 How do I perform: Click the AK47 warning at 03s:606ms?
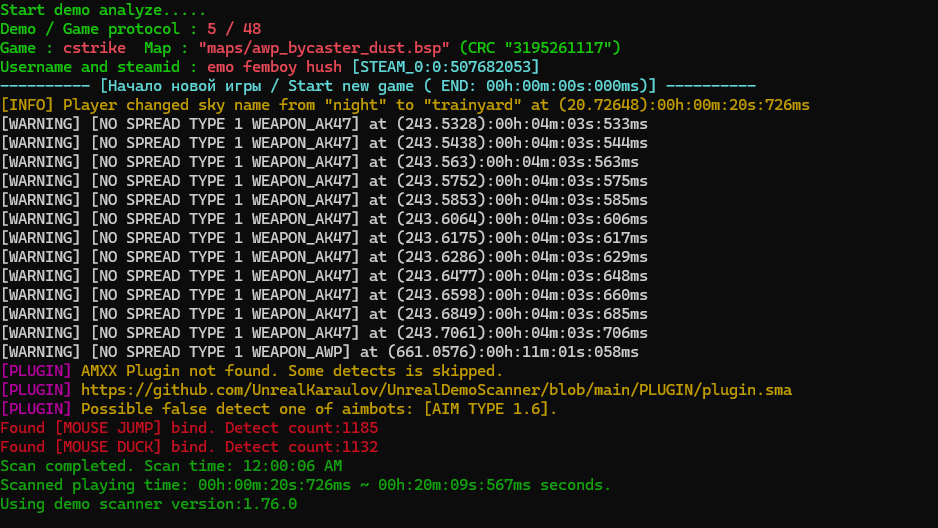(324, 219)
